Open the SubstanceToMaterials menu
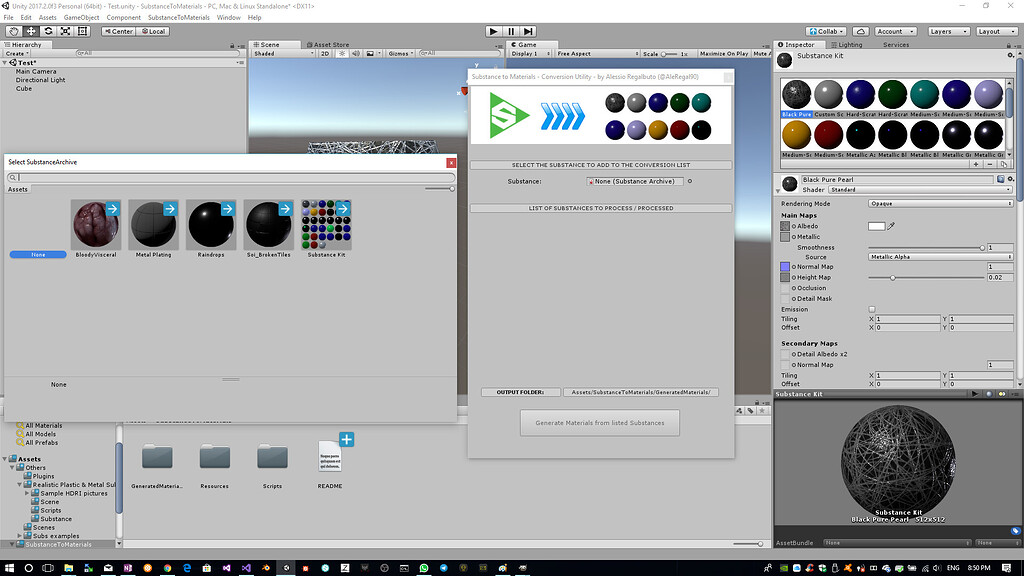 pos(178,16)
